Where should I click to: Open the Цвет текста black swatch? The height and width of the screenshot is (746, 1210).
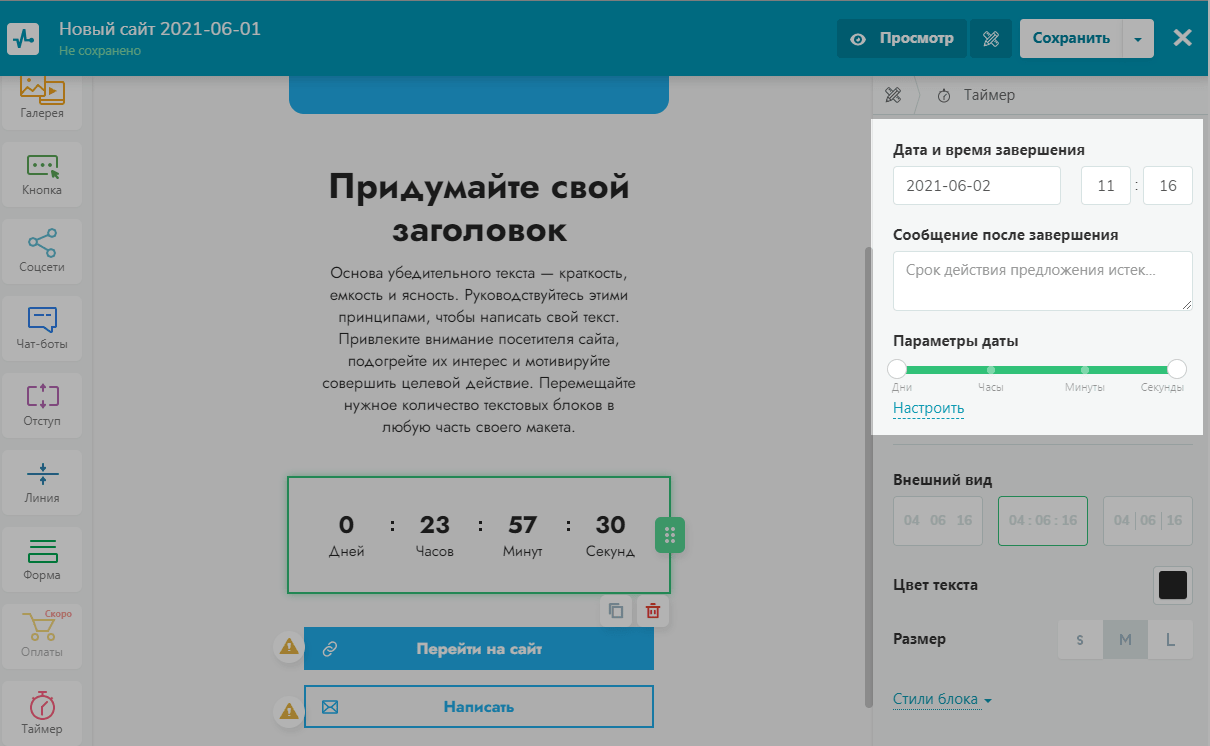click(1172, 586)
